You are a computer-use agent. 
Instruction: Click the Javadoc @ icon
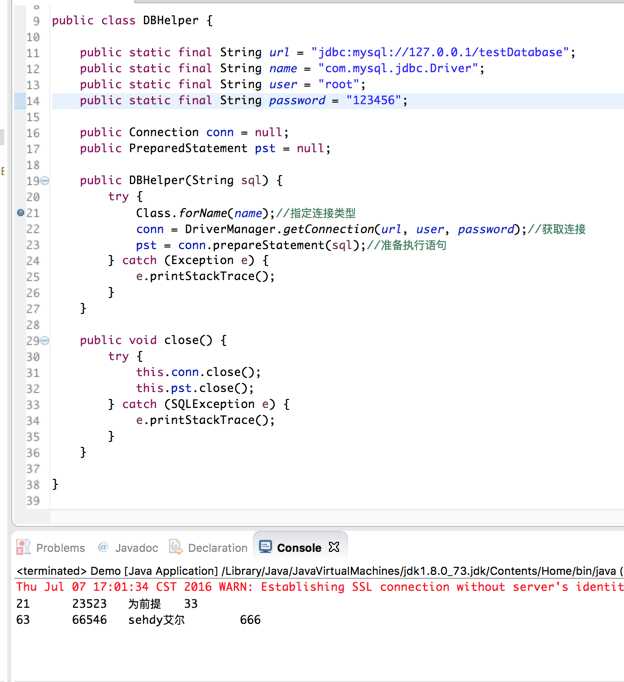coord(103,547)
